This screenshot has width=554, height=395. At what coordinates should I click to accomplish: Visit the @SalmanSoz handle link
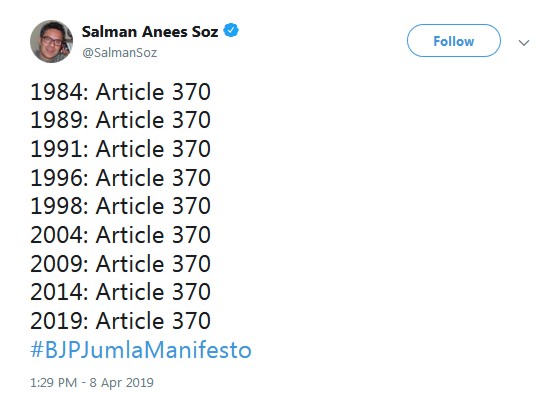click(119, 53)
